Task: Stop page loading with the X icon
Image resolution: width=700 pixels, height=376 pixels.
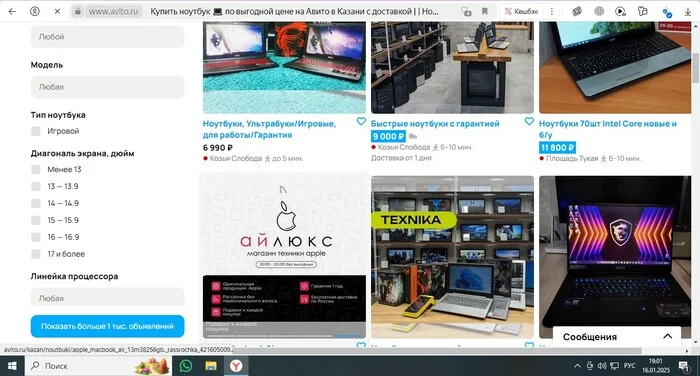Action: pyautogui.click(x=57, y=12)
